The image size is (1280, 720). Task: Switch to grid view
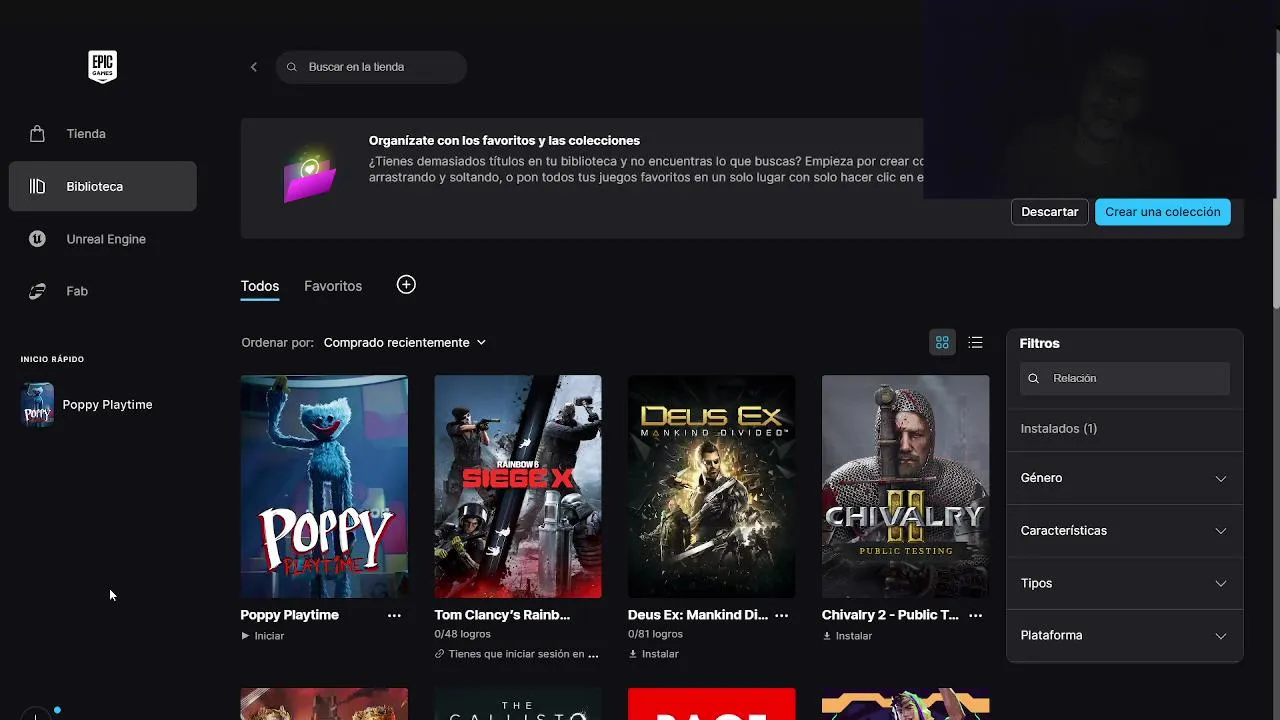[942, 343]
